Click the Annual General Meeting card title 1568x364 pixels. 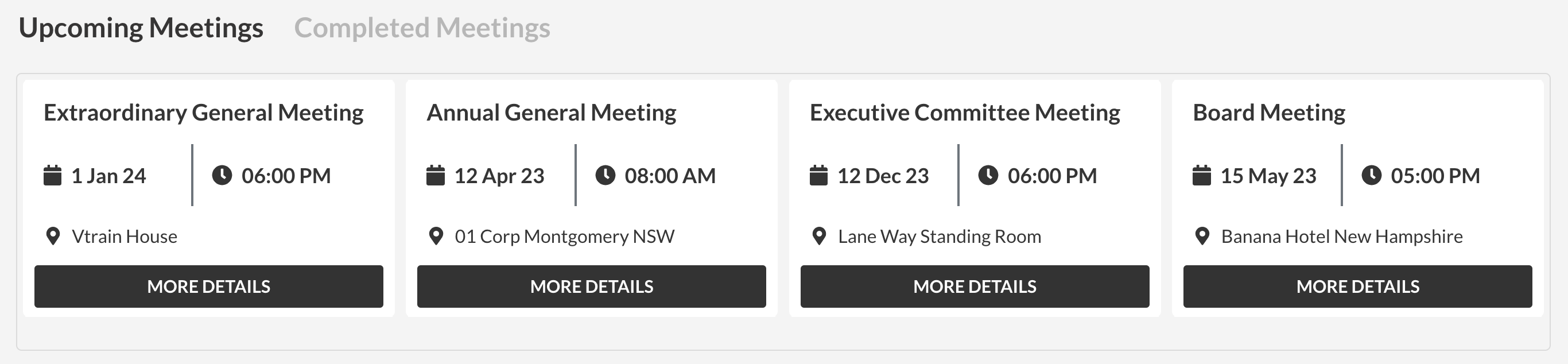click(x=552, y=113)
